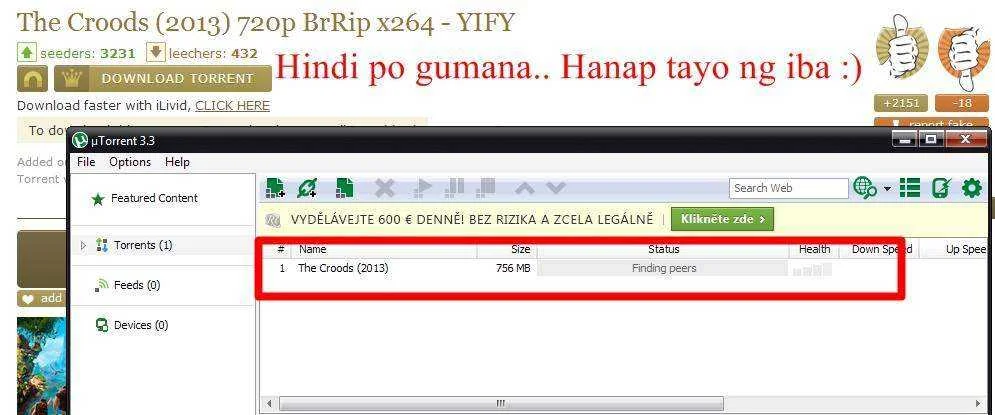Sort by the Down Speed column
This screenshot has height=415, width=995.
[x=880, y=249]
